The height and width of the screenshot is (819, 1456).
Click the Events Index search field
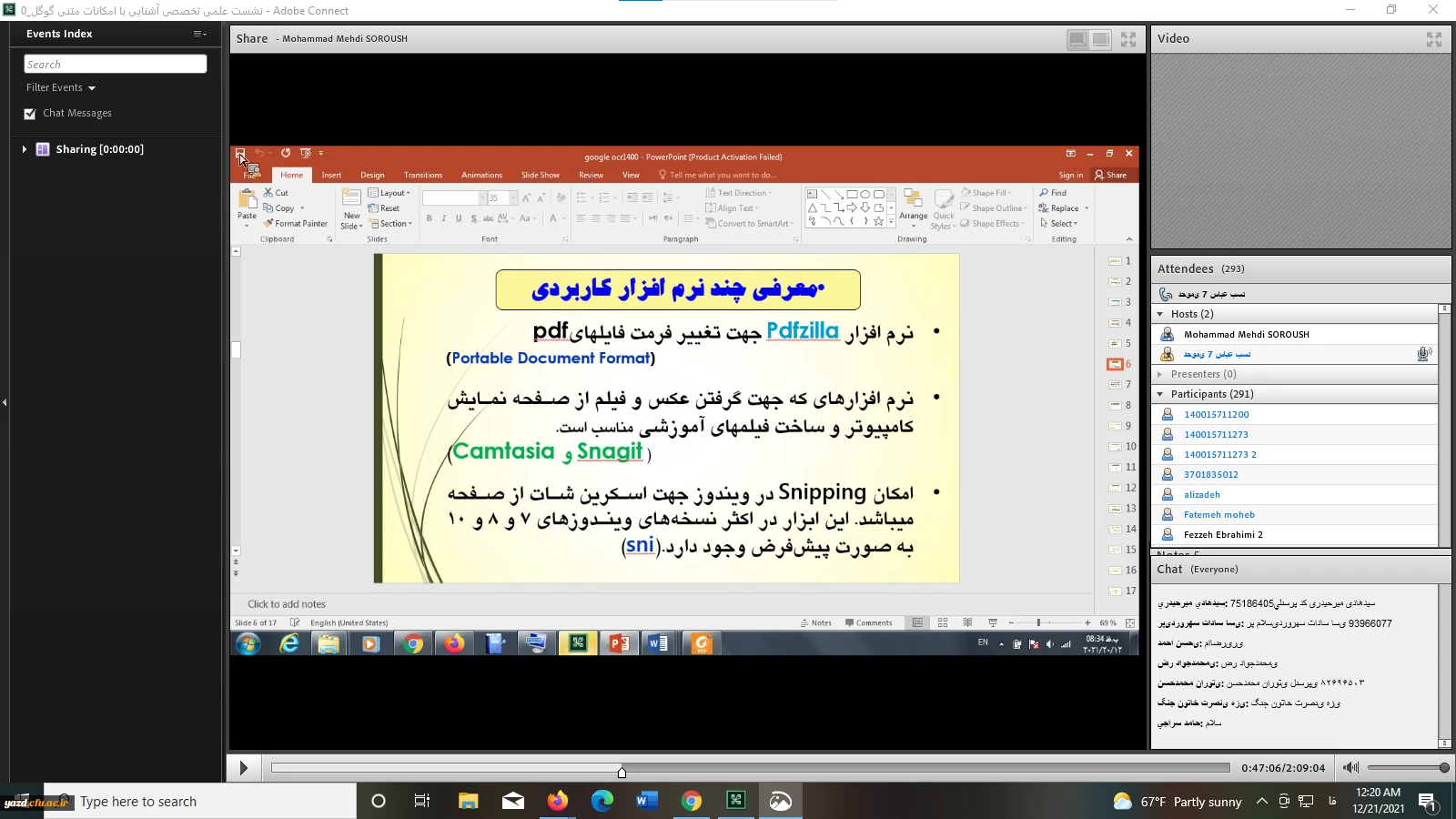click(x=116, y=65)
